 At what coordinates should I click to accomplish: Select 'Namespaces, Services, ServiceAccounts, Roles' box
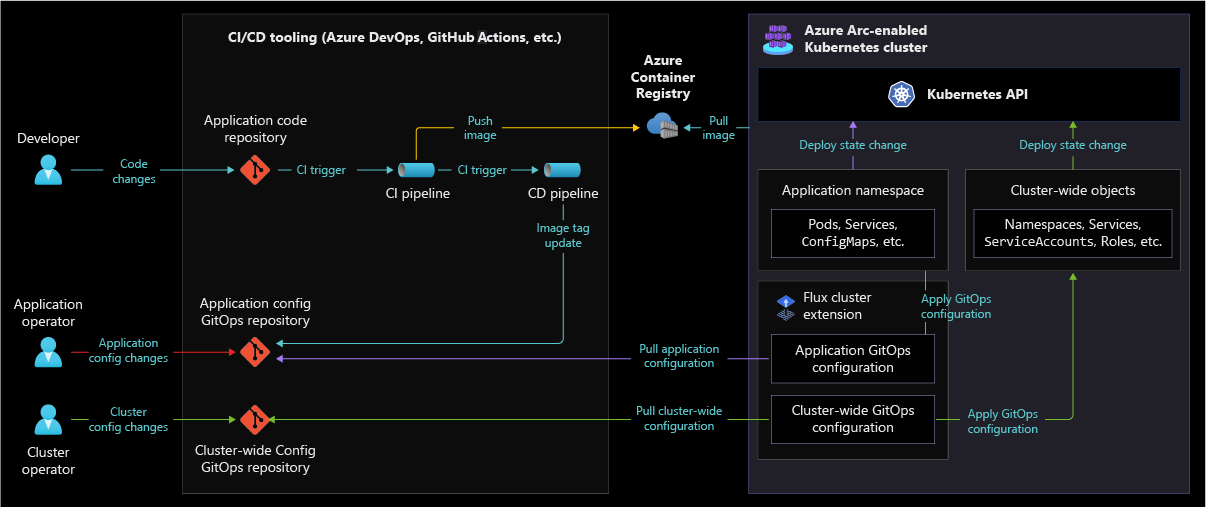tap(1073, 234)
